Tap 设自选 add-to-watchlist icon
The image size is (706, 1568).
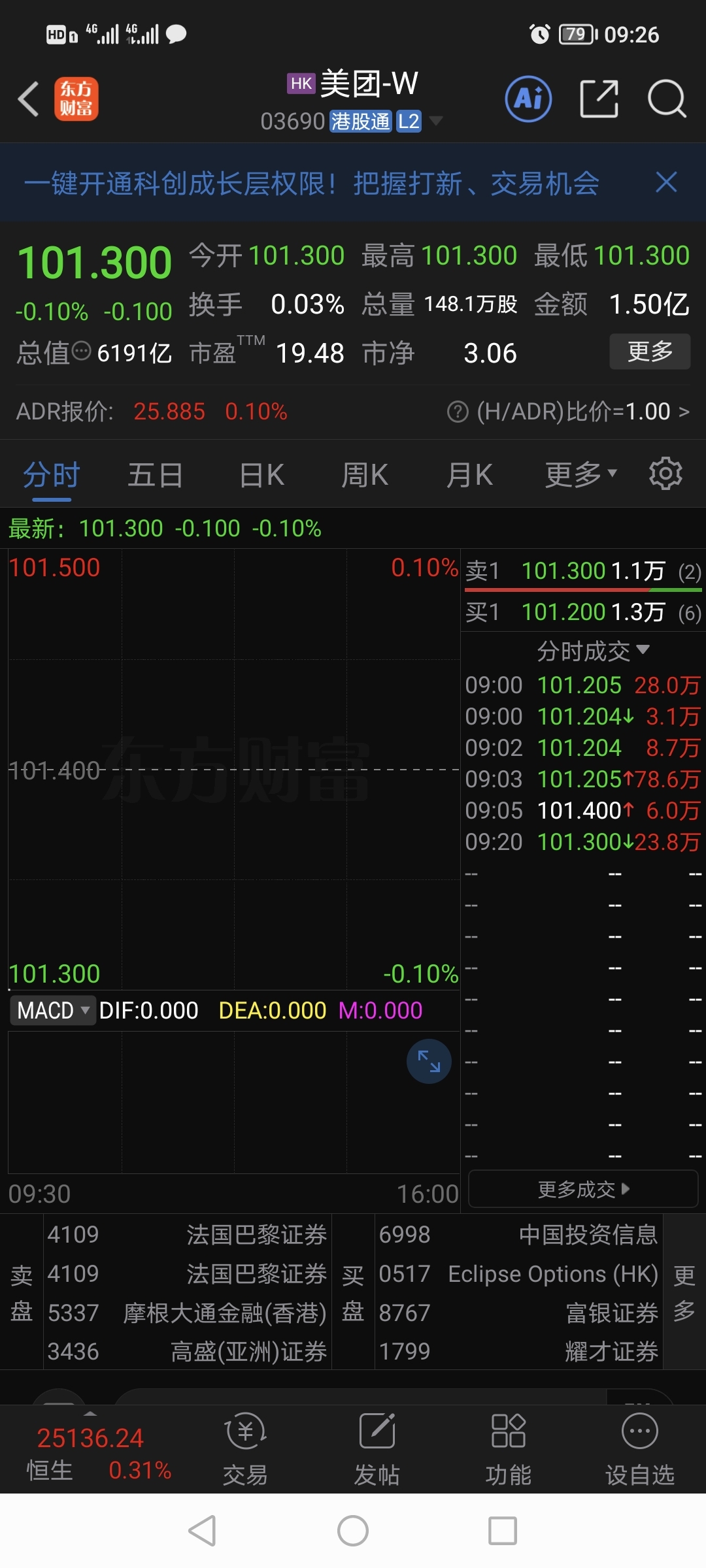click(x=640, y=1449)
